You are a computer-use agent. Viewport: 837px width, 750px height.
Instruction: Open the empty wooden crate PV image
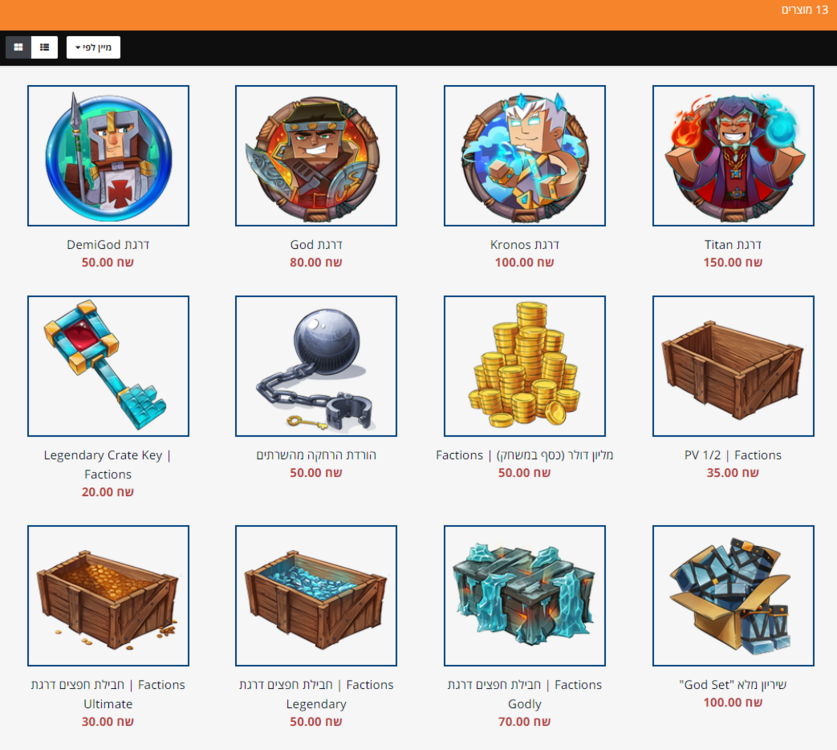(733, 366)
